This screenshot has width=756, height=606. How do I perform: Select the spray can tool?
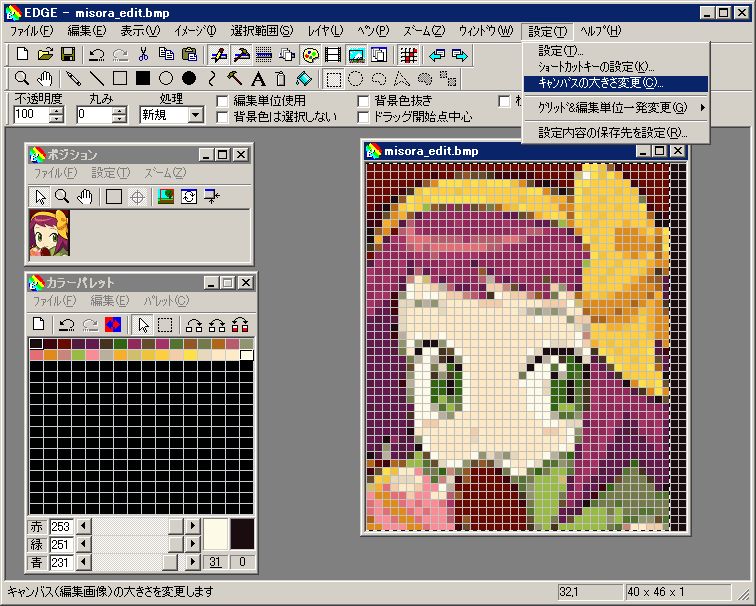[281, 78]
